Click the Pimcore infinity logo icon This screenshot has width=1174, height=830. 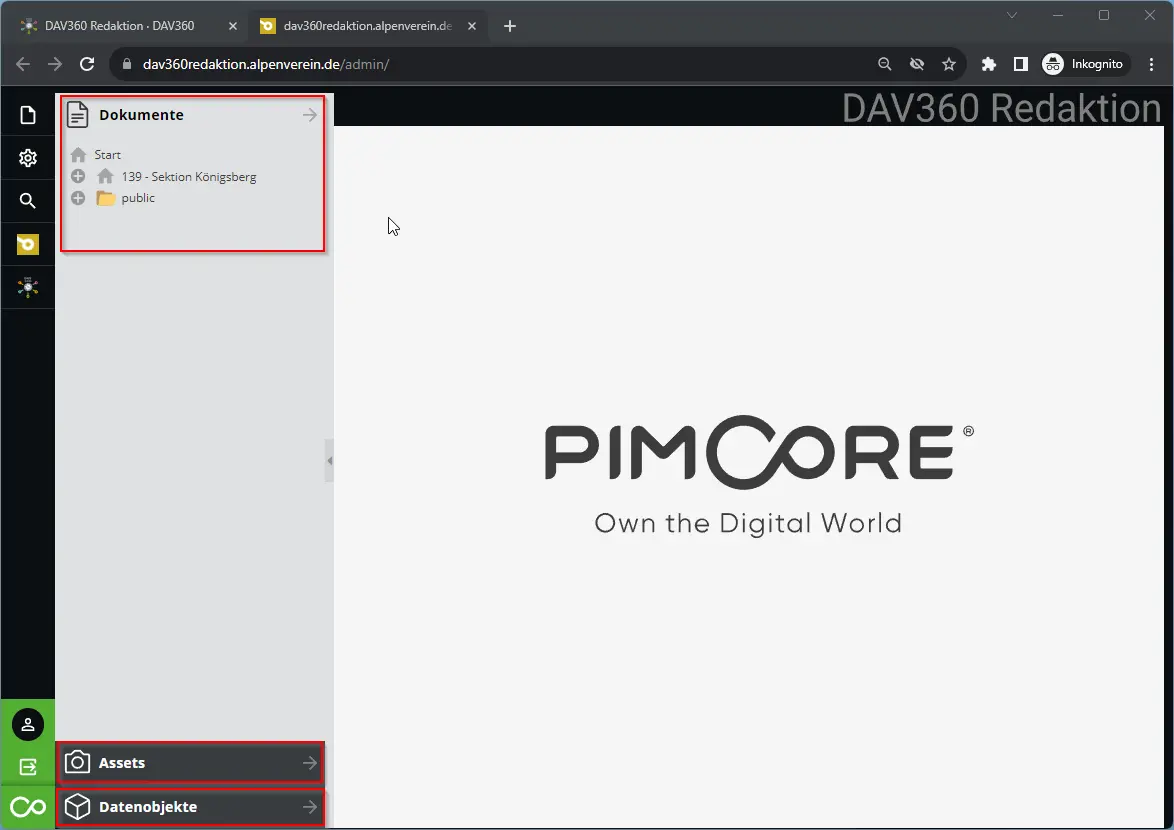28,807
